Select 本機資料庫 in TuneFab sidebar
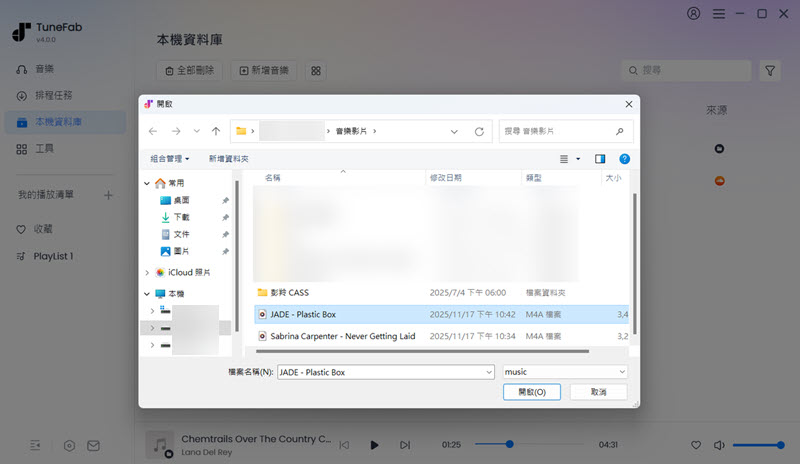This screenshot has width=800, height=464. [x=65, y=122]
